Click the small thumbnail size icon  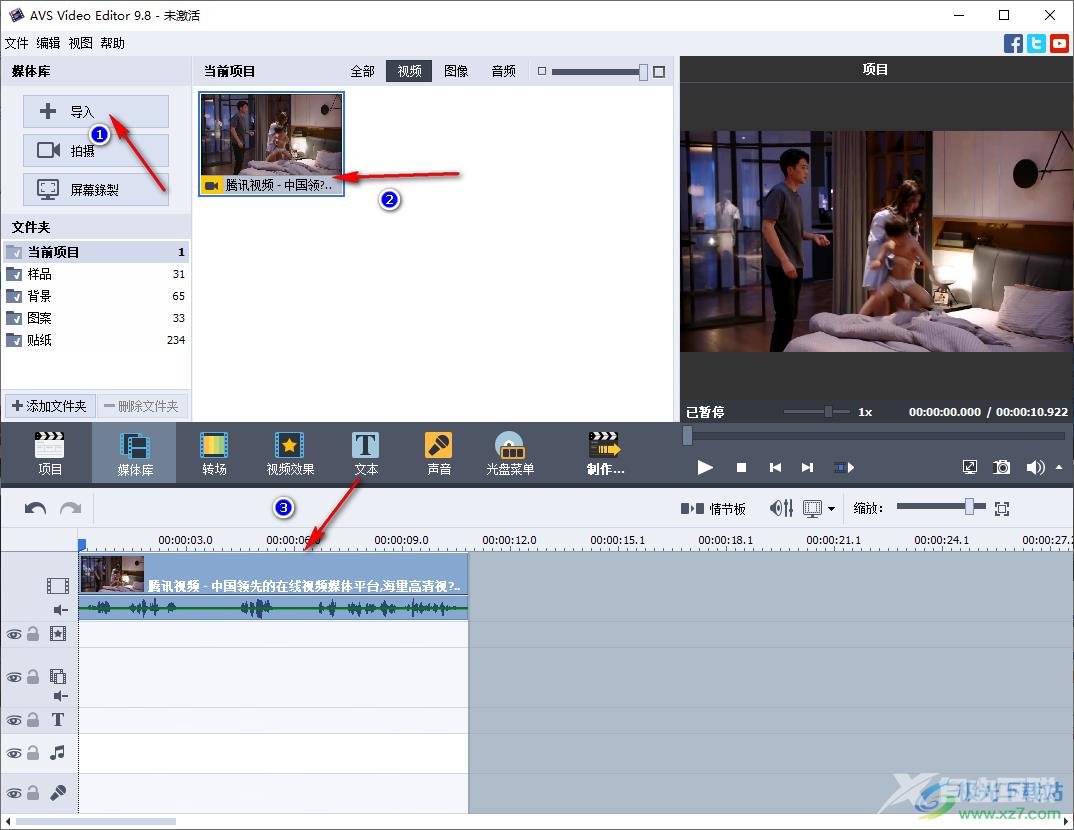(x=542, y=71)
